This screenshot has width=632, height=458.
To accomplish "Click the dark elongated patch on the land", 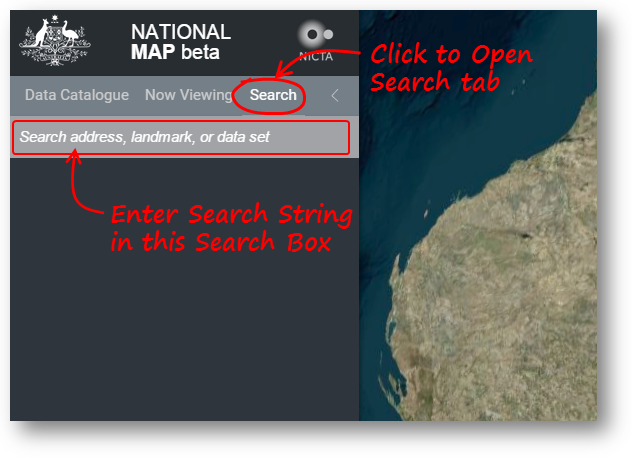I will click(523, 235).
